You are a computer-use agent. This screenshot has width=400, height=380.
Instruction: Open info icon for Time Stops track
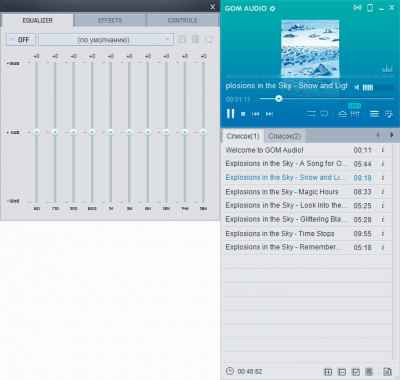(x=383, y=233)
